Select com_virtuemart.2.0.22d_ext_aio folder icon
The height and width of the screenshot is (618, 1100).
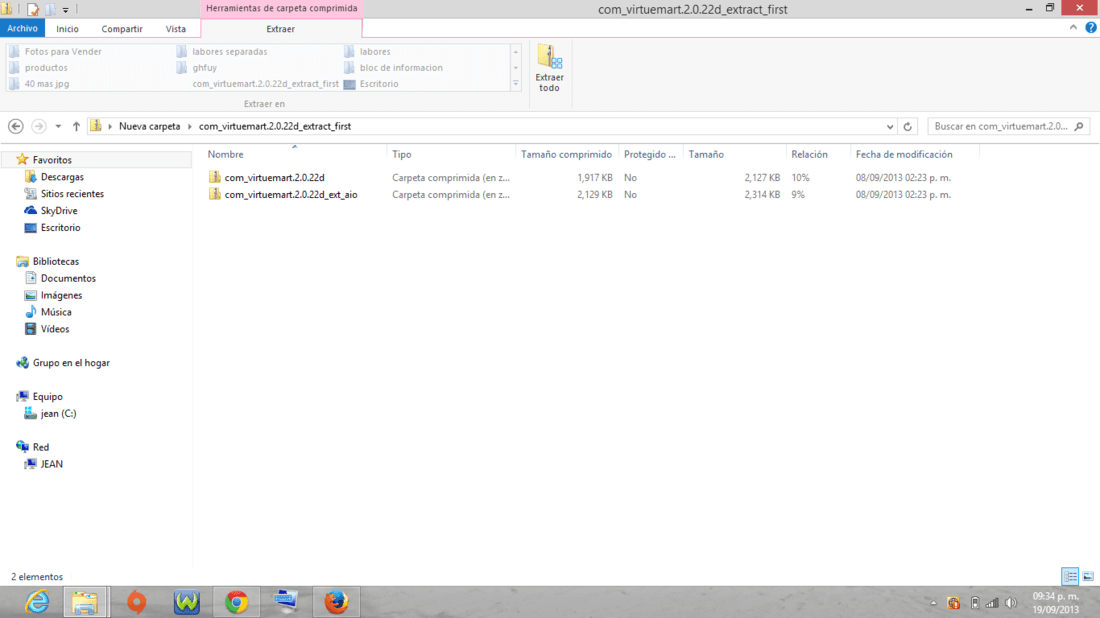coord(215,194)
